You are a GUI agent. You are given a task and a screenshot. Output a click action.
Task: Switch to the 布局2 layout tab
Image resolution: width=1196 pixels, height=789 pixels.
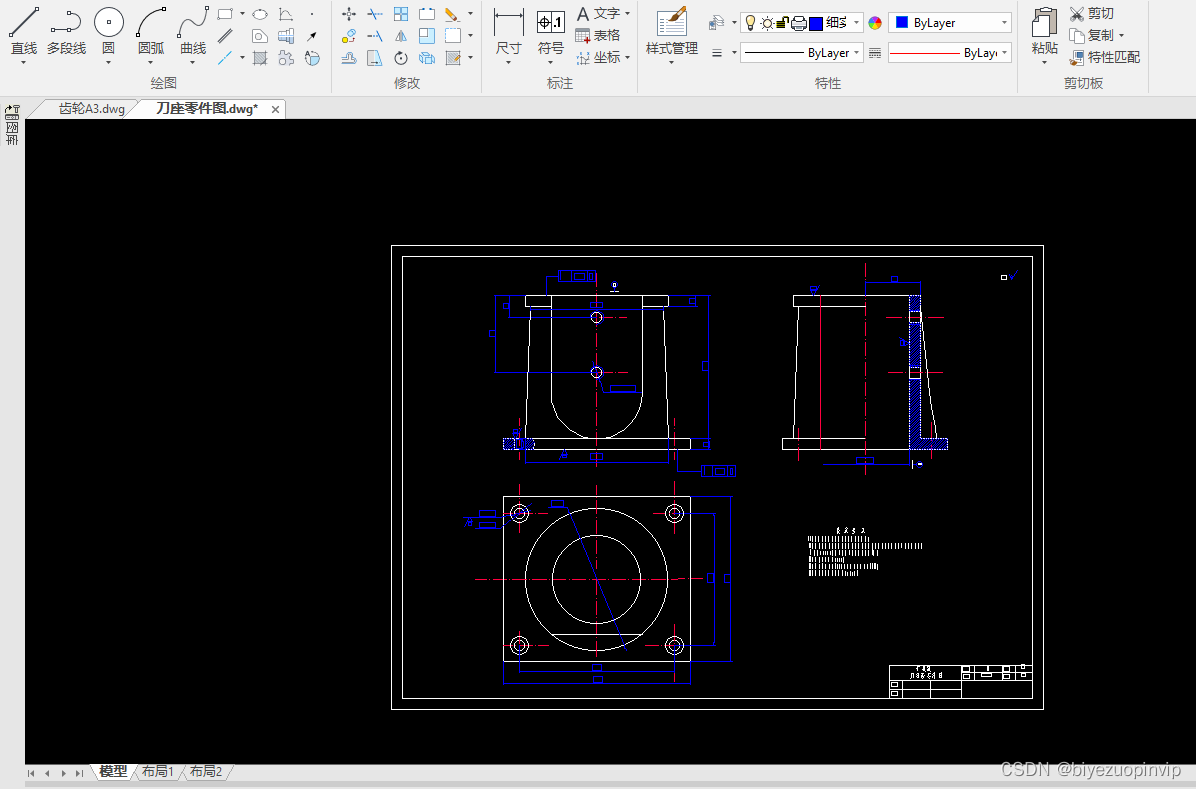point(206,771)
